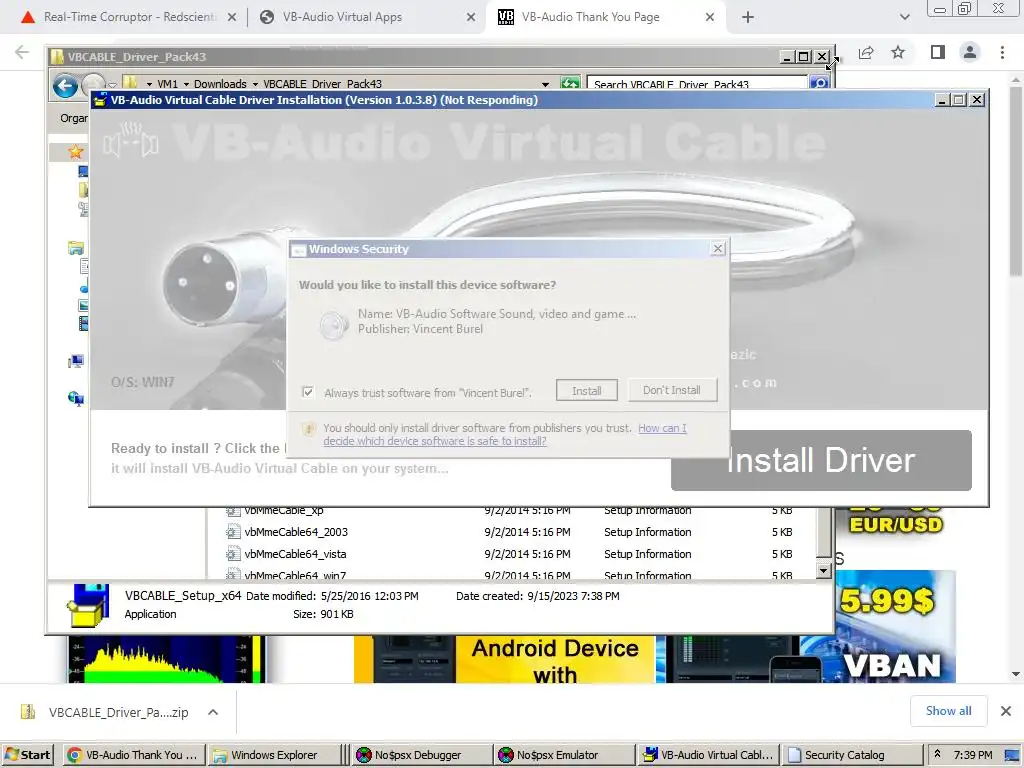Expand download item options chevron
Image resolution: width=1024 pixels, height=768 pixels.
coord(213,712)
